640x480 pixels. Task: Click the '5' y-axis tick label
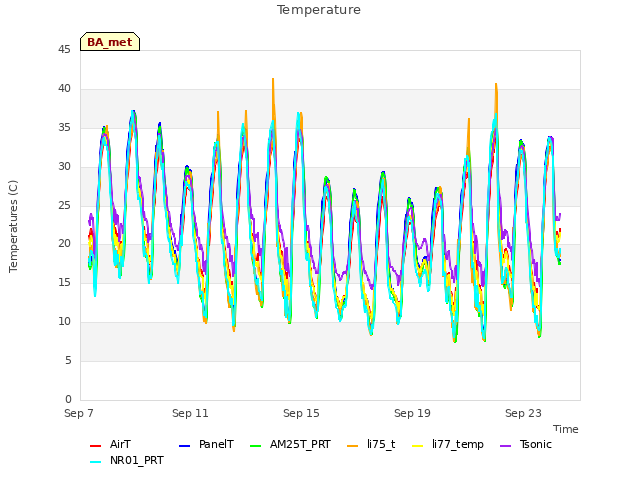[x=68, y=361]
